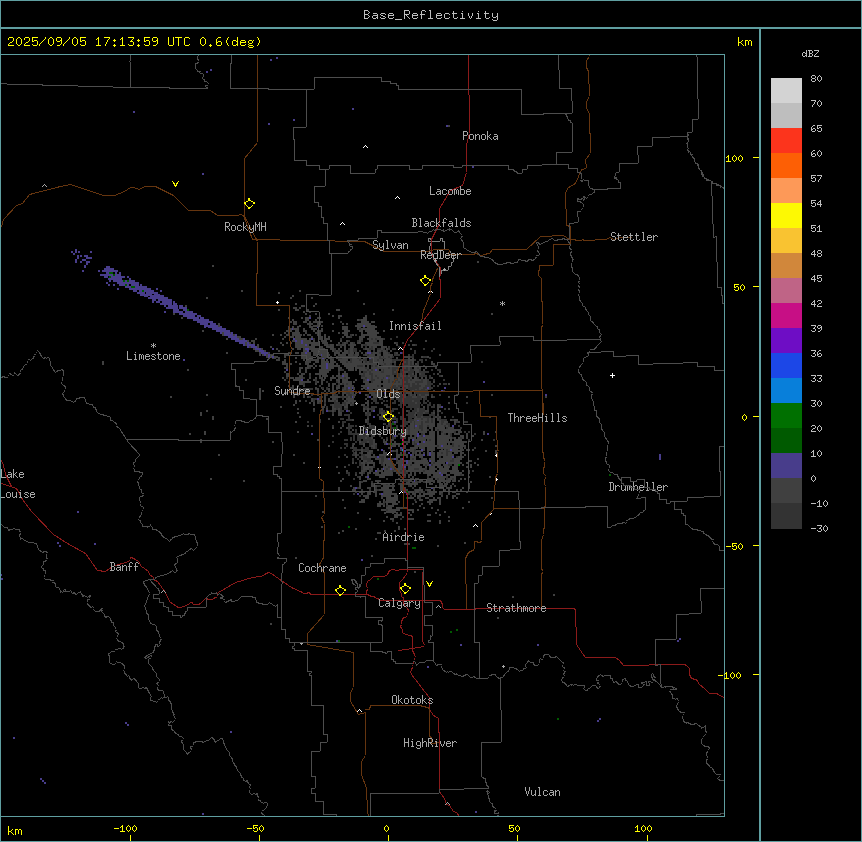
Task: Click the asterisk marker above Limestone
Action: tap(153, 345)
